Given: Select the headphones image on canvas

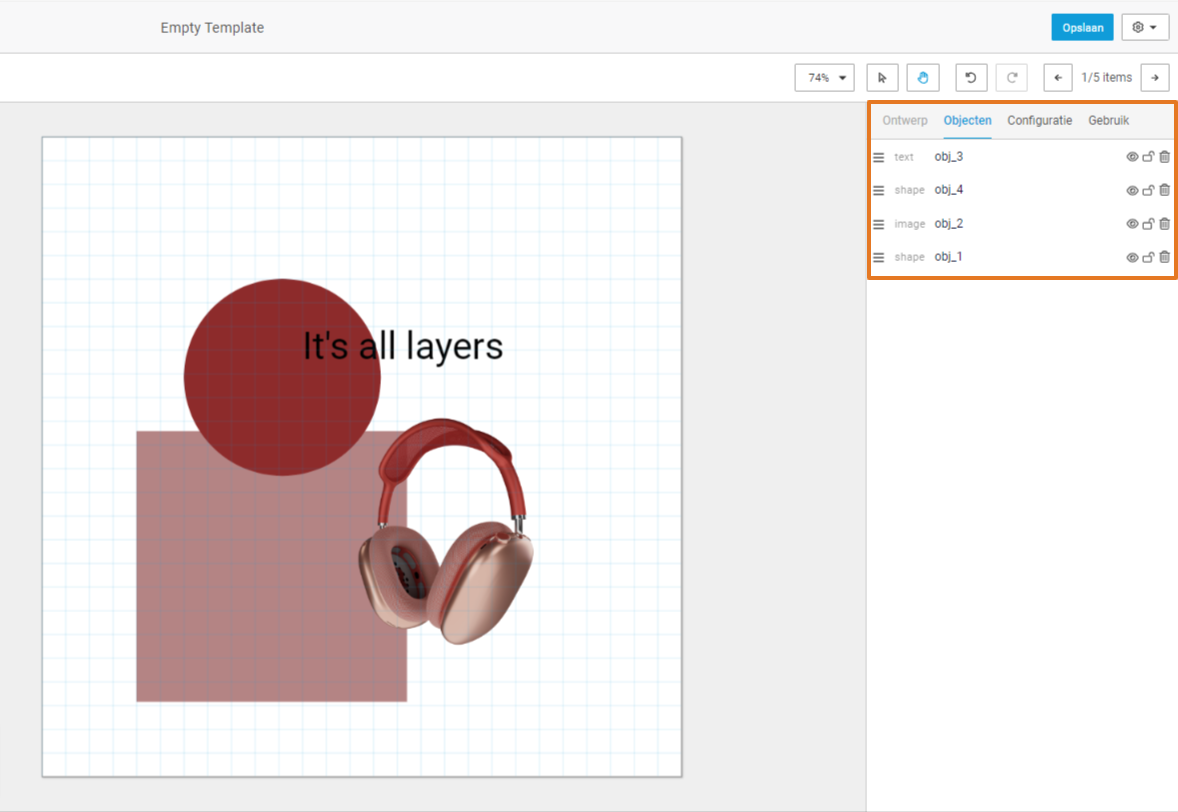Looking at the screenshot, I should click(x=446, y=531).
